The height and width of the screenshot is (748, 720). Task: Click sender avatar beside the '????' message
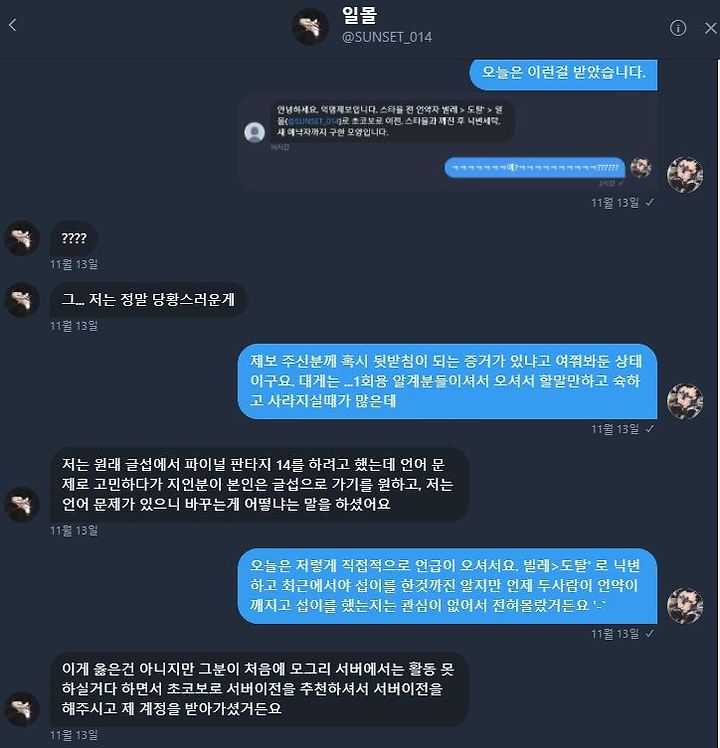click(22, 238)
